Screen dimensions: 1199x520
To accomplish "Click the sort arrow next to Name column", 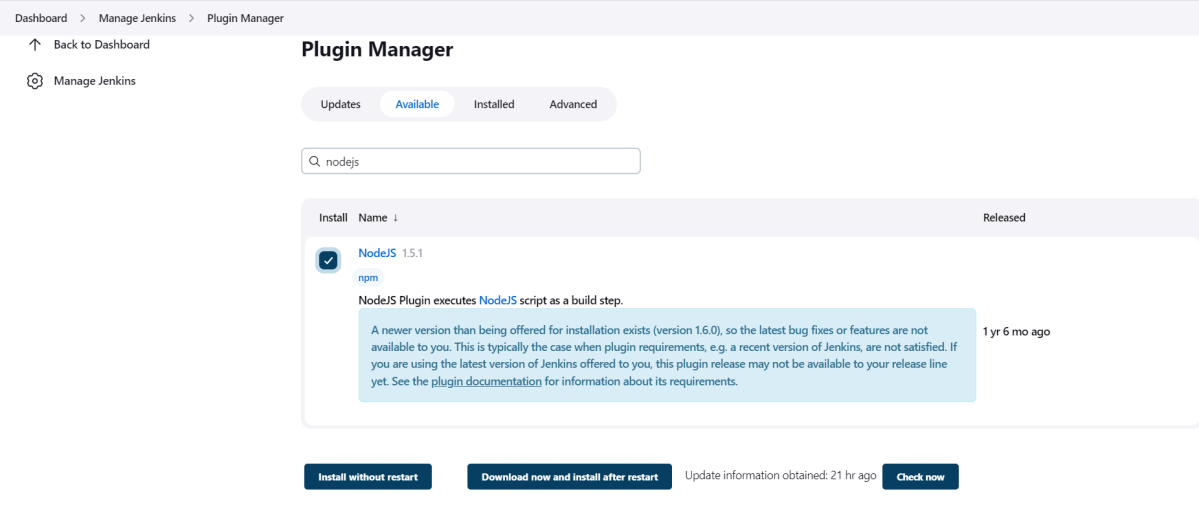I will click(395, 218).
